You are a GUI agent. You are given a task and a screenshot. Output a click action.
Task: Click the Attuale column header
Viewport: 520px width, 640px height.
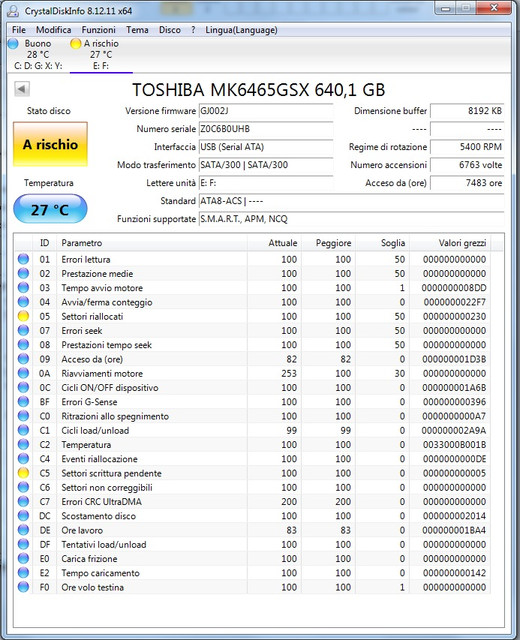coord(274,243)
